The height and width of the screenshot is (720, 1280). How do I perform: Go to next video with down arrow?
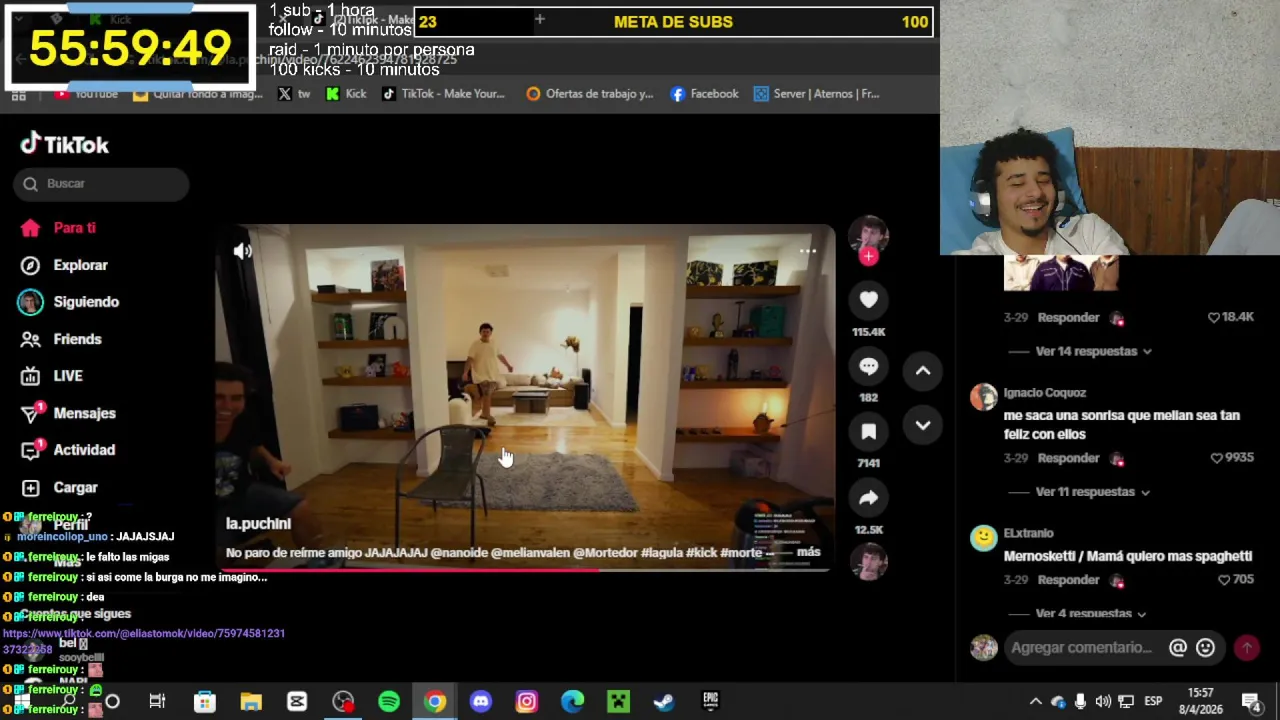(923, 426)
